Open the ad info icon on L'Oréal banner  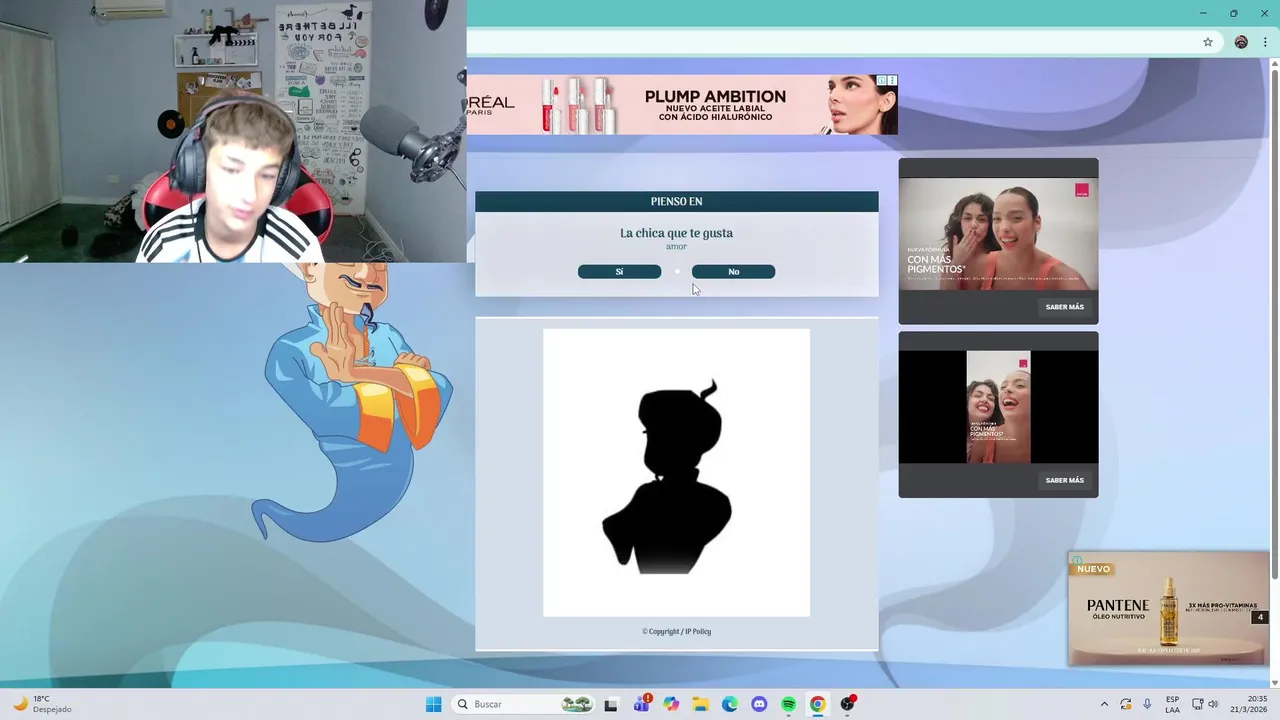[882, 80]
